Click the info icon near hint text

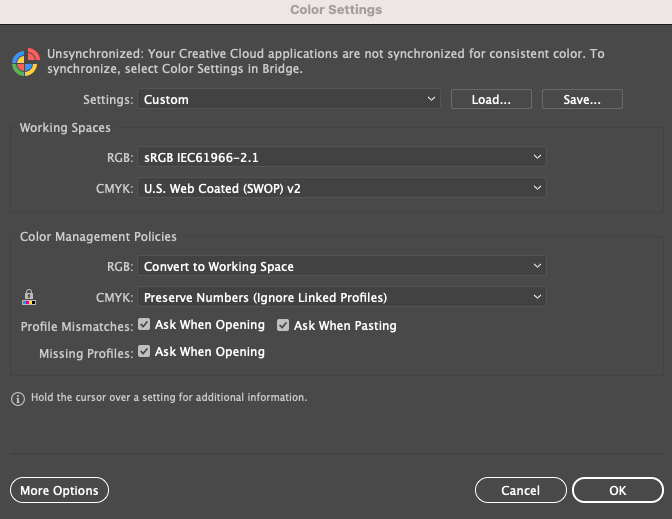point(18,399)
